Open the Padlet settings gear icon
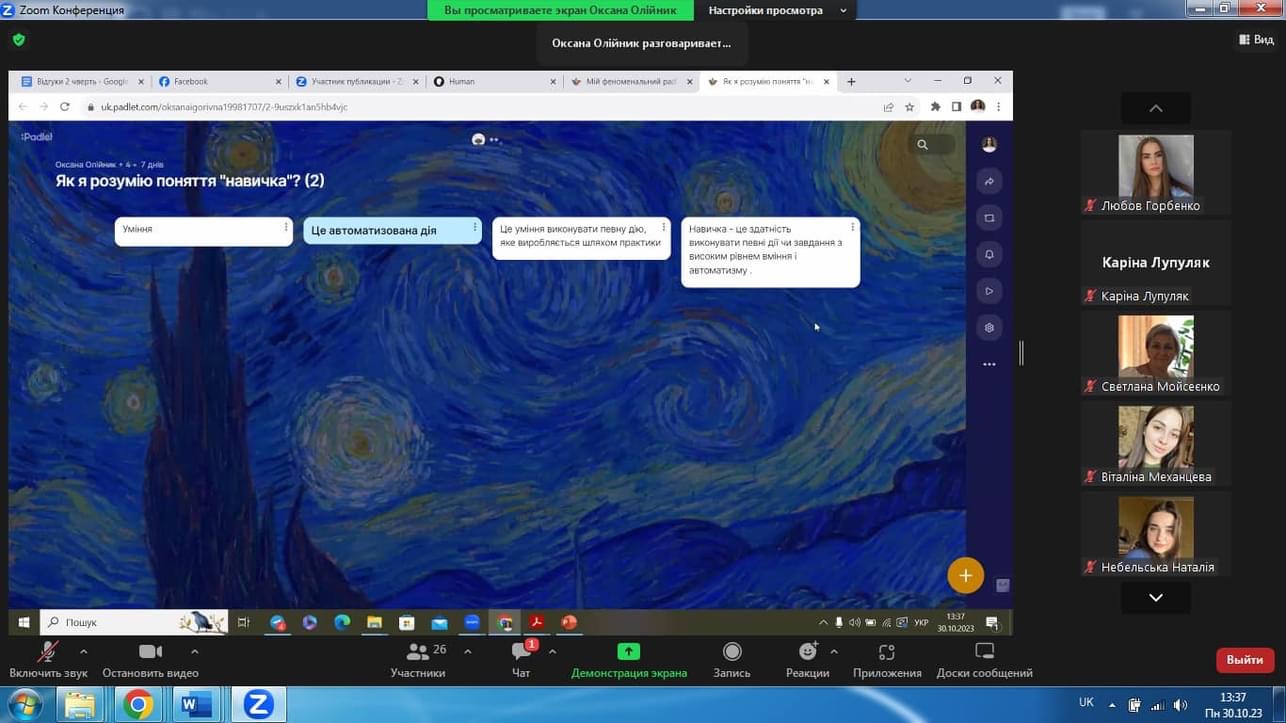Screen dimensions: 1286x723 [989, 328]
